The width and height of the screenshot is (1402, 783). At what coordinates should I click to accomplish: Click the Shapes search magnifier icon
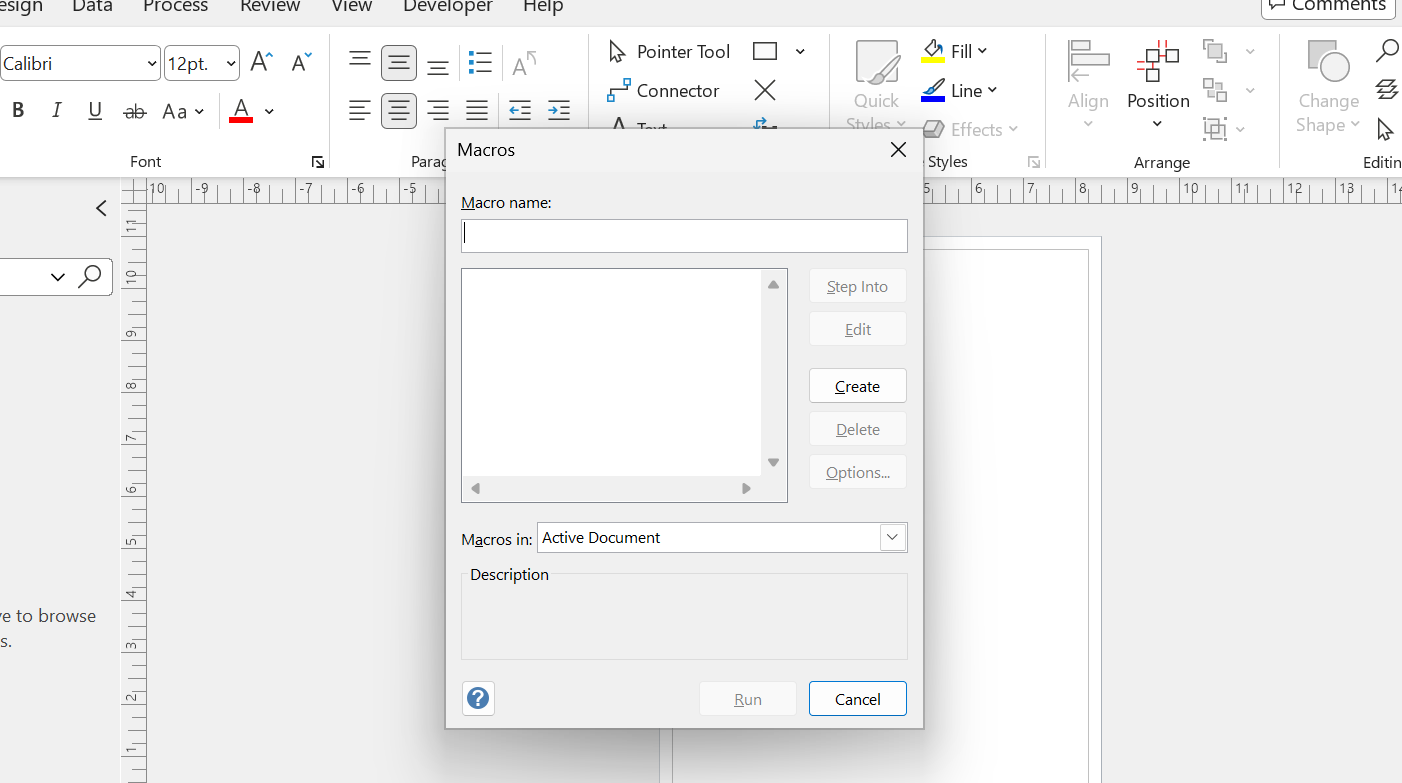pos(90,277)
